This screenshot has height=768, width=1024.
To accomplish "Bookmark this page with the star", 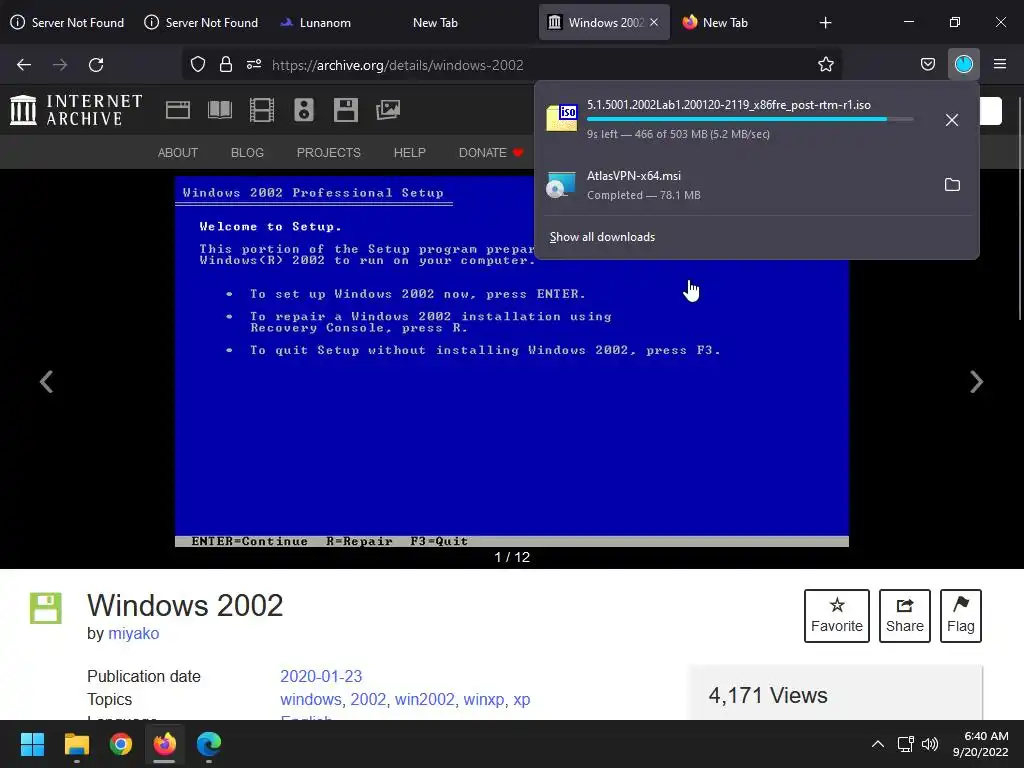I will tap(825, 65).
